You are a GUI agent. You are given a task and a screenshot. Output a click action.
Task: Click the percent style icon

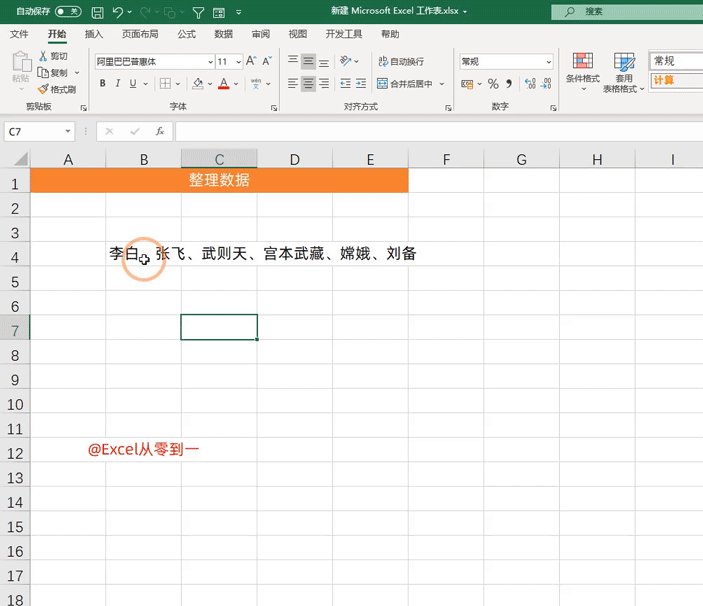(493, 84)
